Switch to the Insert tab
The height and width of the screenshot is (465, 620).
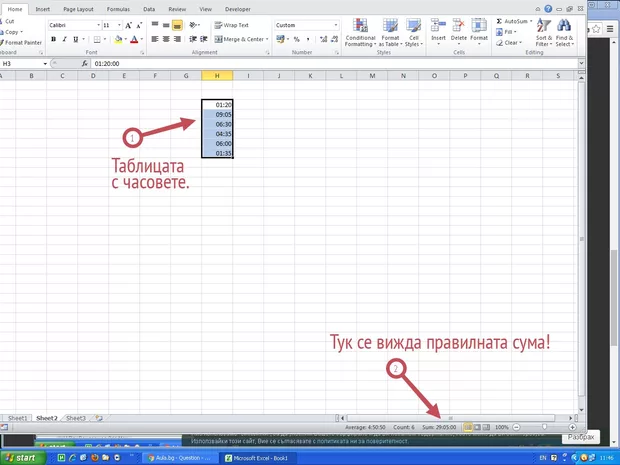[x=42, y=9]
